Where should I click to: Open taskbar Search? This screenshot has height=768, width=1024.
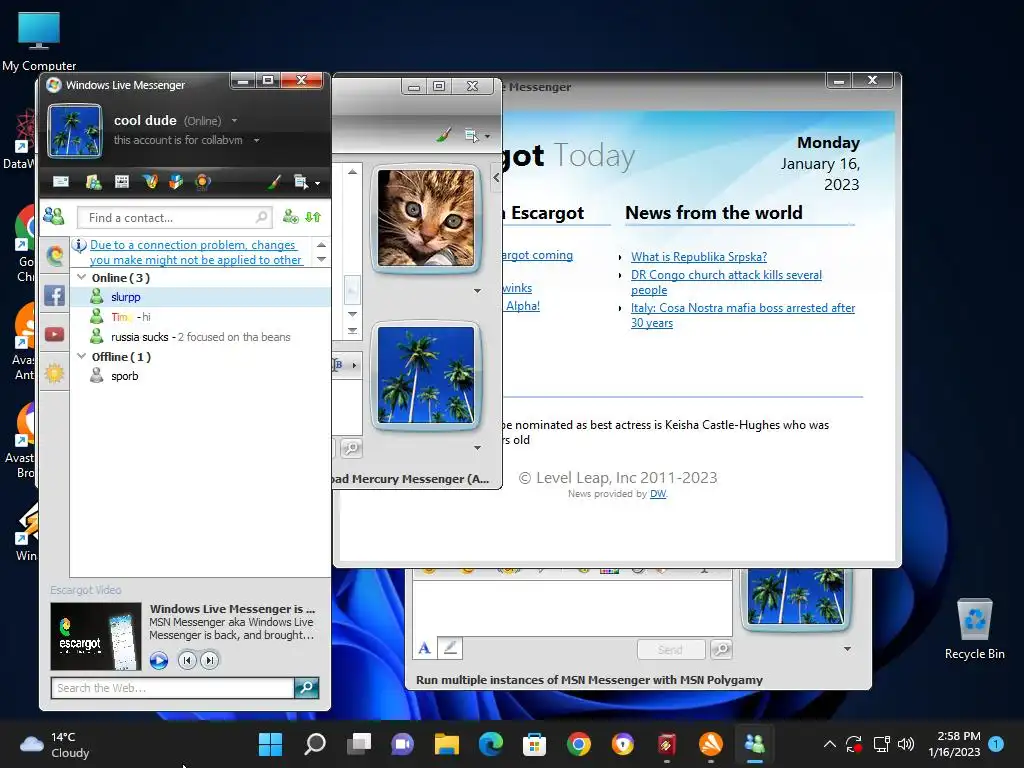[315, 744]
